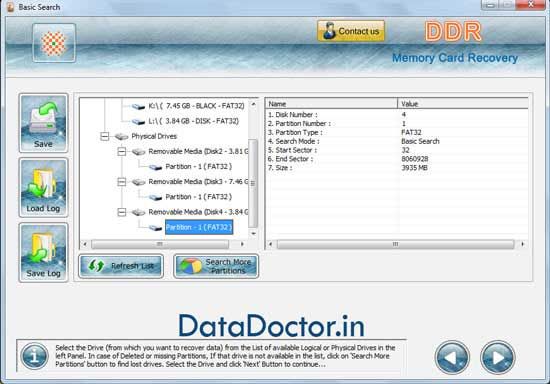Select Removable Media Disk2 entry
550x384 pixels.
point(198,151)
